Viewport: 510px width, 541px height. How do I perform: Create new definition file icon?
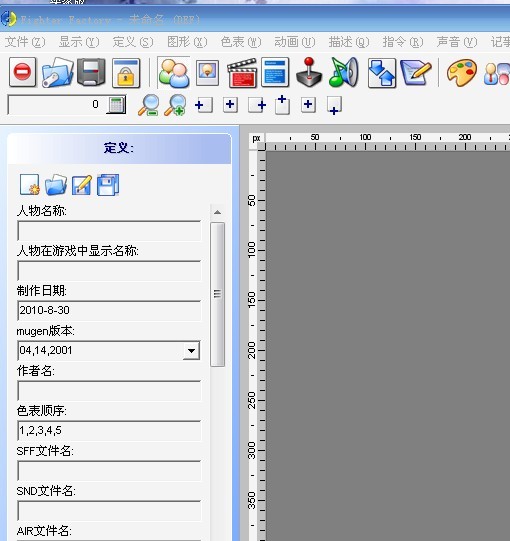click(x=30, y=185)
